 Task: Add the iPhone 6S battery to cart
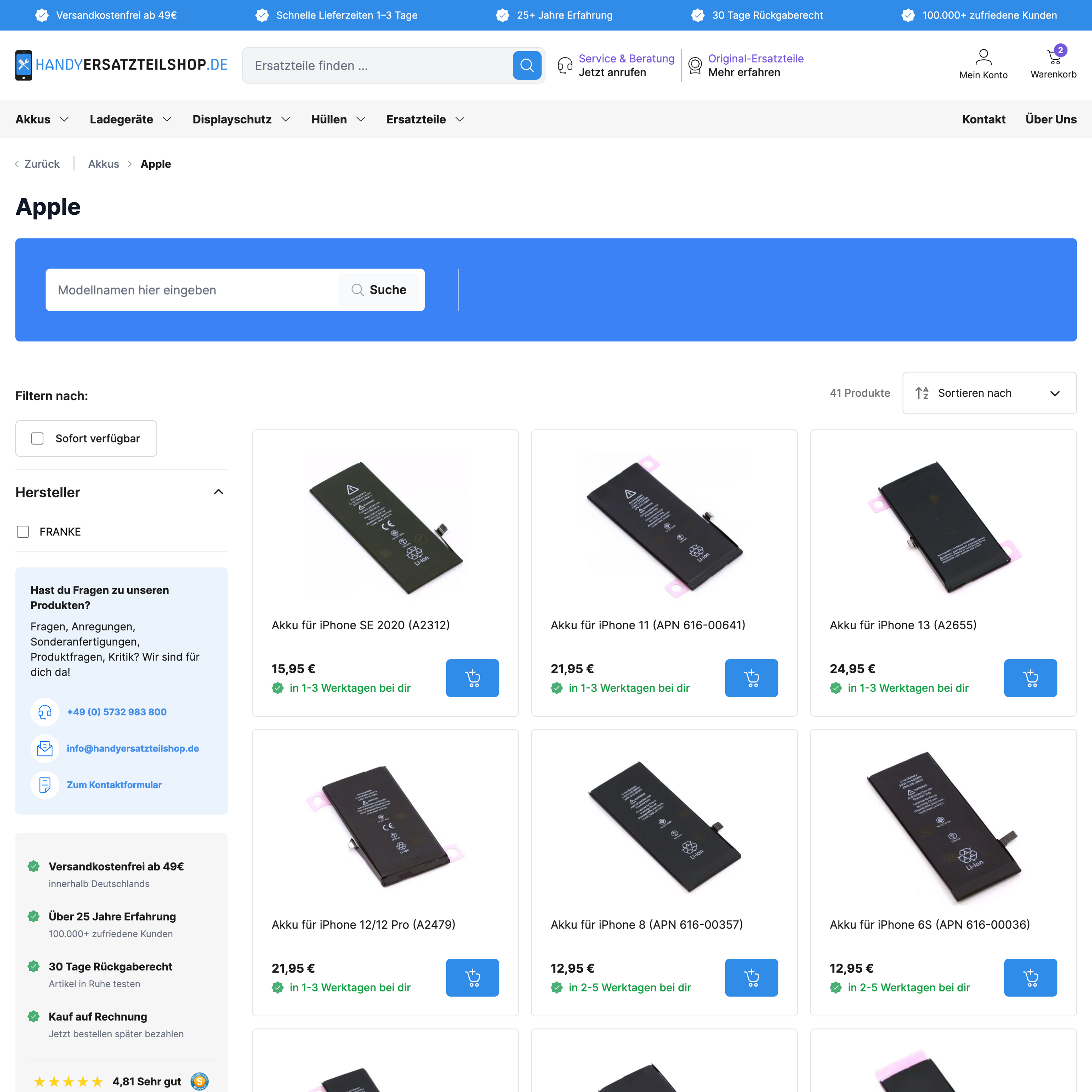click(x=1031, y=977)
